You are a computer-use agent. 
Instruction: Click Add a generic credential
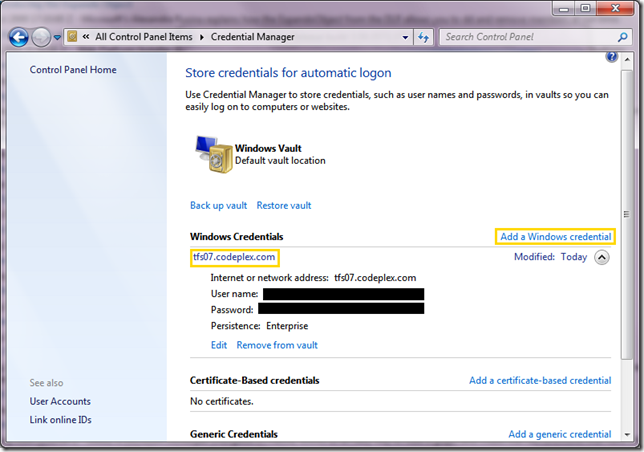[x=560, y=434]
